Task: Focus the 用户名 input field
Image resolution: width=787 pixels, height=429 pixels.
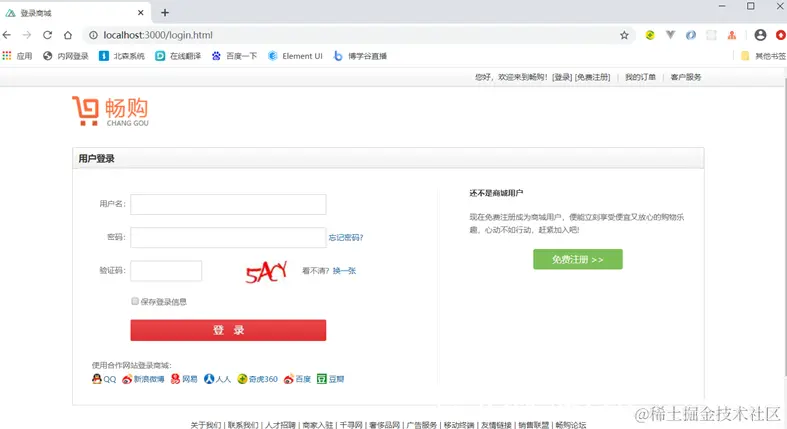Action: tap(228, 204)
